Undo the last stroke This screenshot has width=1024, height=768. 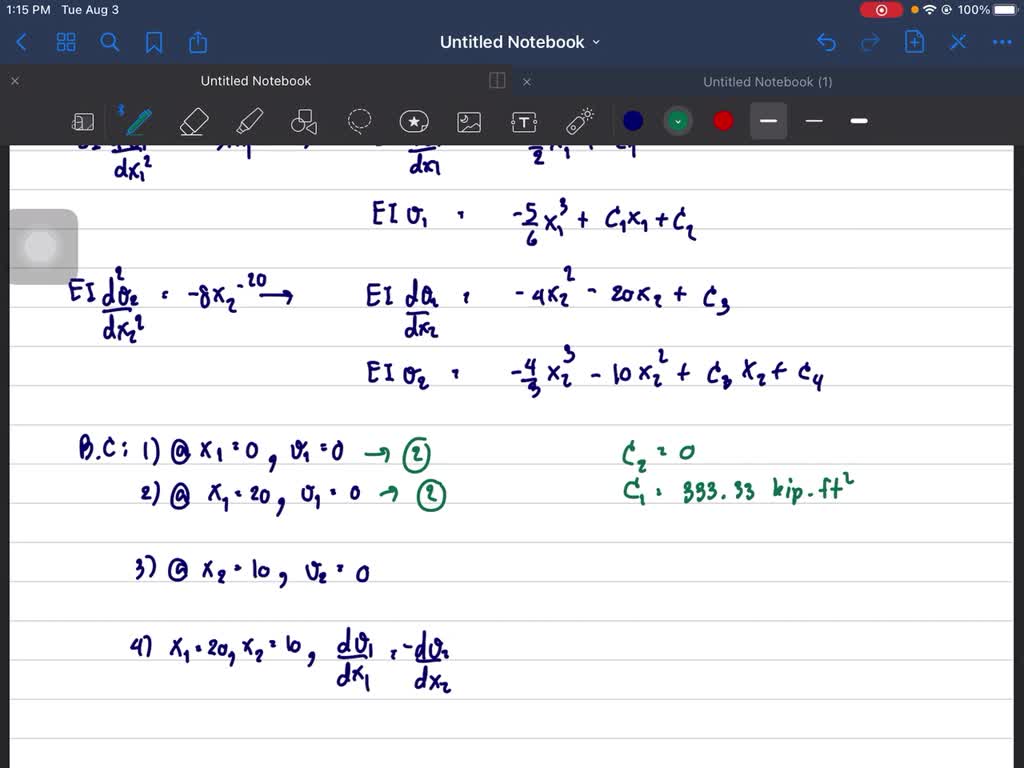pyautogui.click(x=826, y=42)
